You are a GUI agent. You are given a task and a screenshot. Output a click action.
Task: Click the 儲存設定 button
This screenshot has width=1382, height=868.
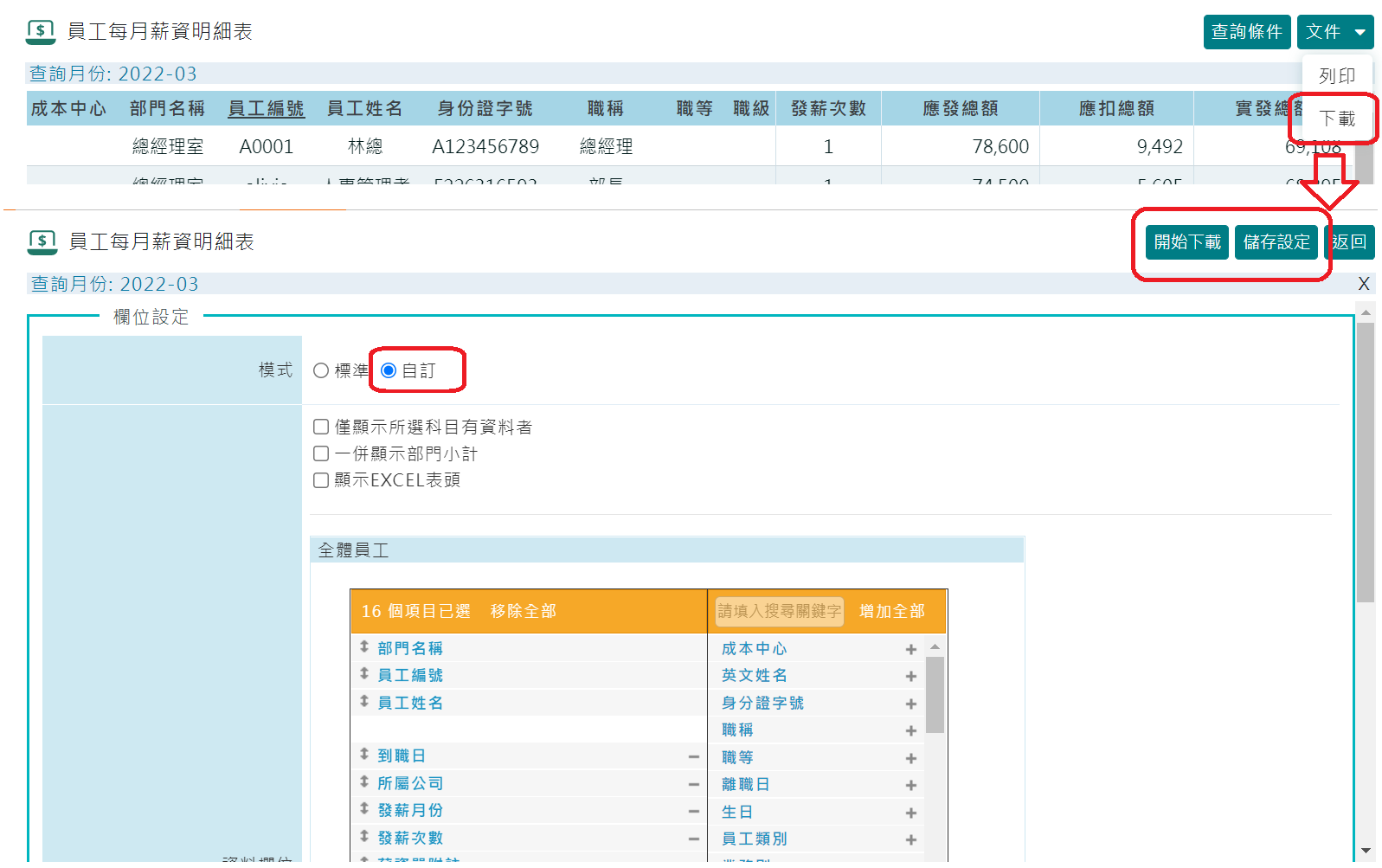point(1276,242)
